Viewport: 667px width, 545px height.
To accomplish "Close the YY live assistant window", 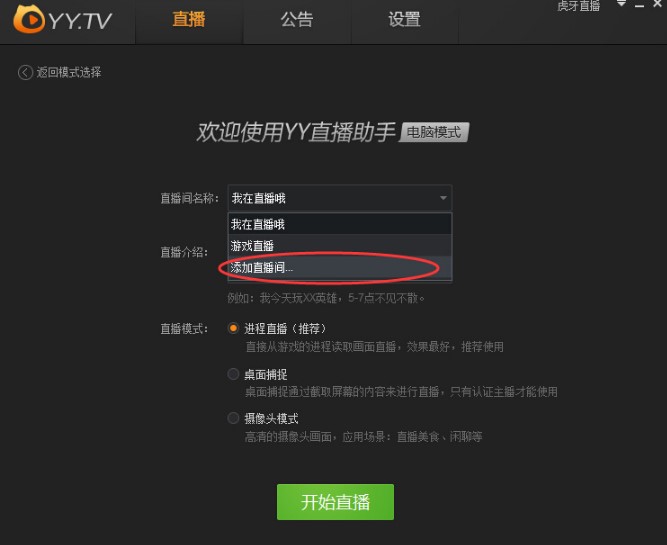I will pyautogui.click(x=657, y=4).
